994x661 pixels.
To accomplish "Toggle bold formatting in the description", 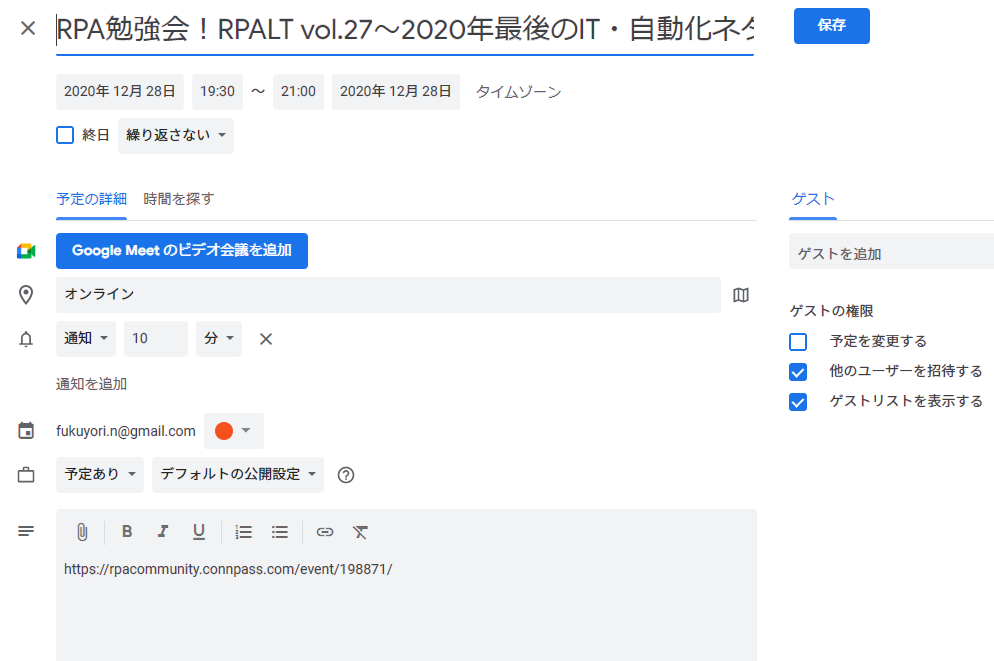I will [x=126, y=531].
